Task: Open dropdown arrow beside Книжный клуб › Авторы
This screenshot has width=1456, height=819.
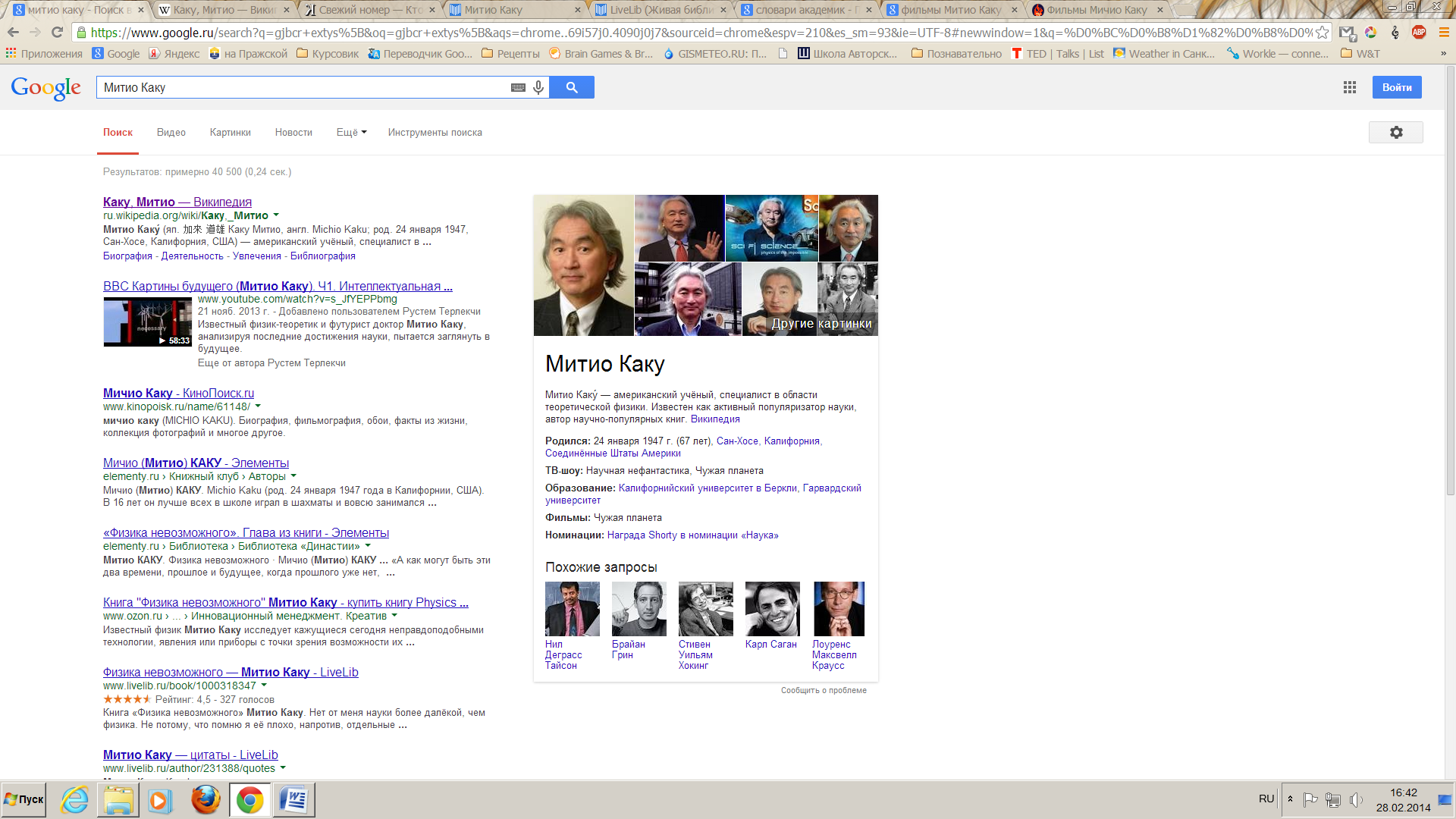Action: 293,476
